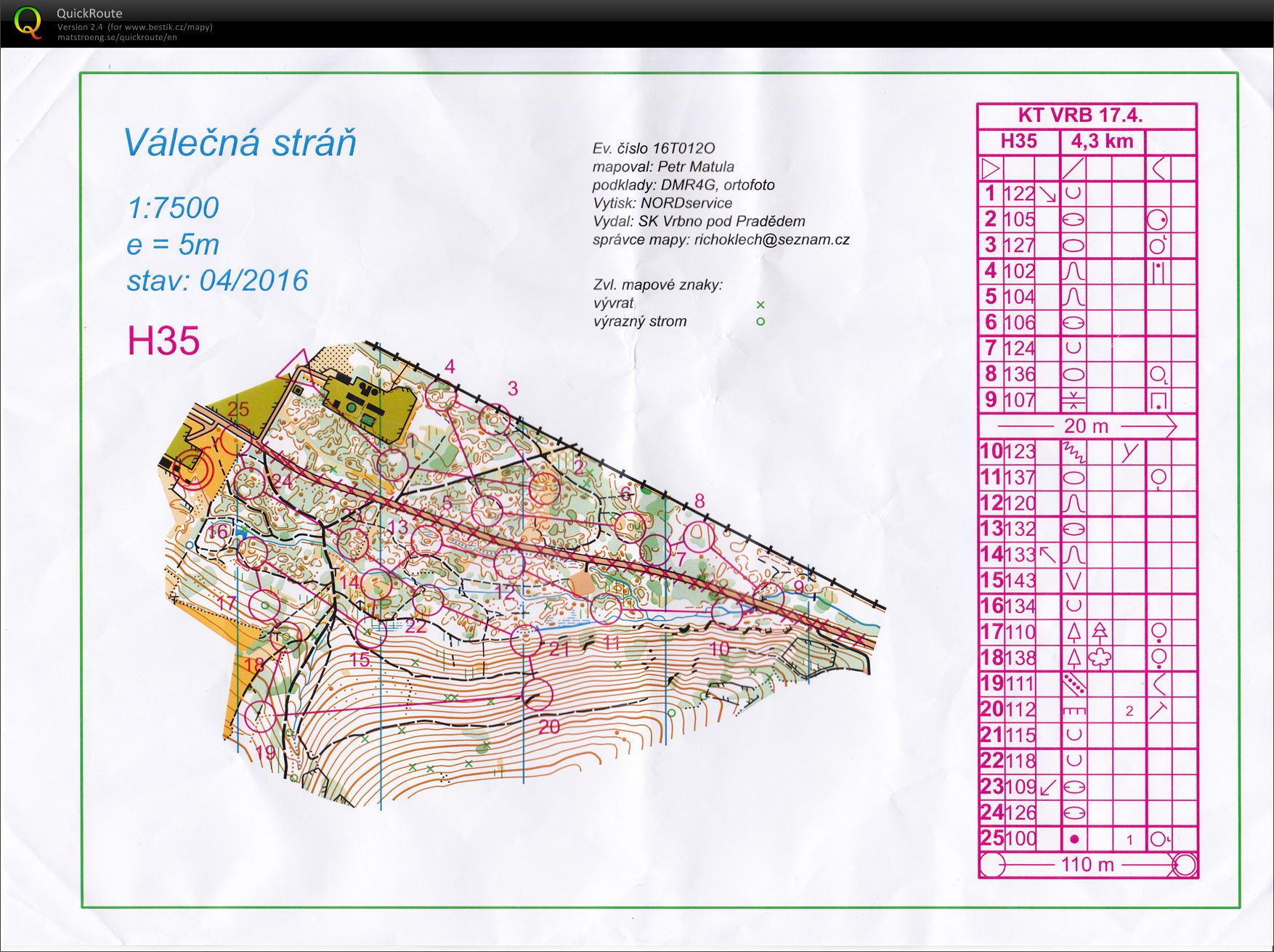The width and height of the screenshot is (1274, 952).
Task: Click control circle 19 on the map
Action: pyautogui.click(x=259, y=717)
